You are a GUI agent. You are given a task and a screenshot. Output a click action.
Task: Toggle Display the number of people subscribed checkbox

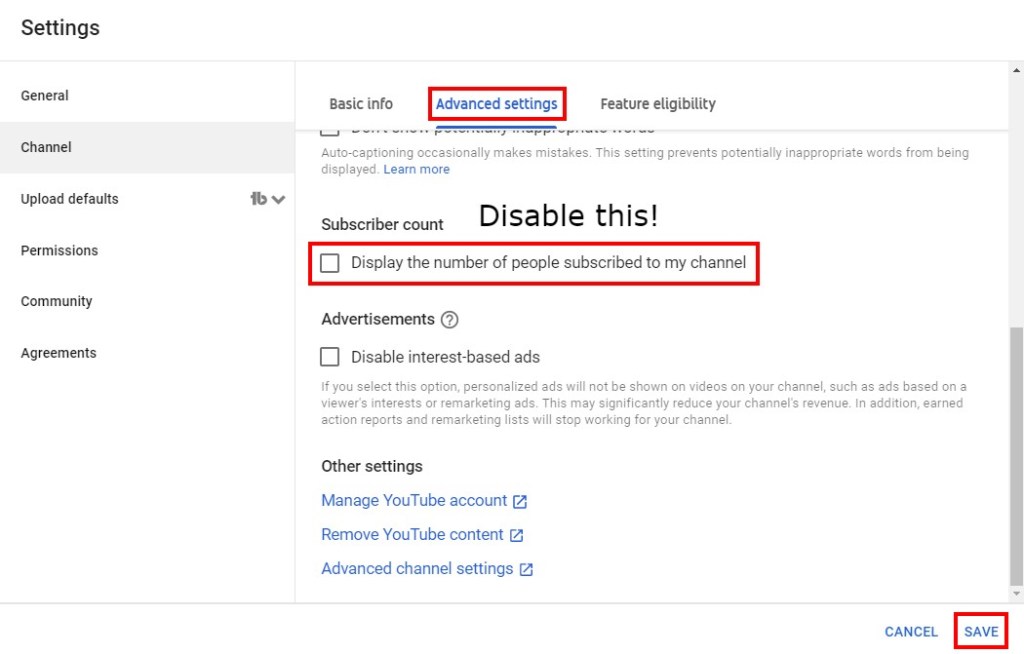pos(330,263)
